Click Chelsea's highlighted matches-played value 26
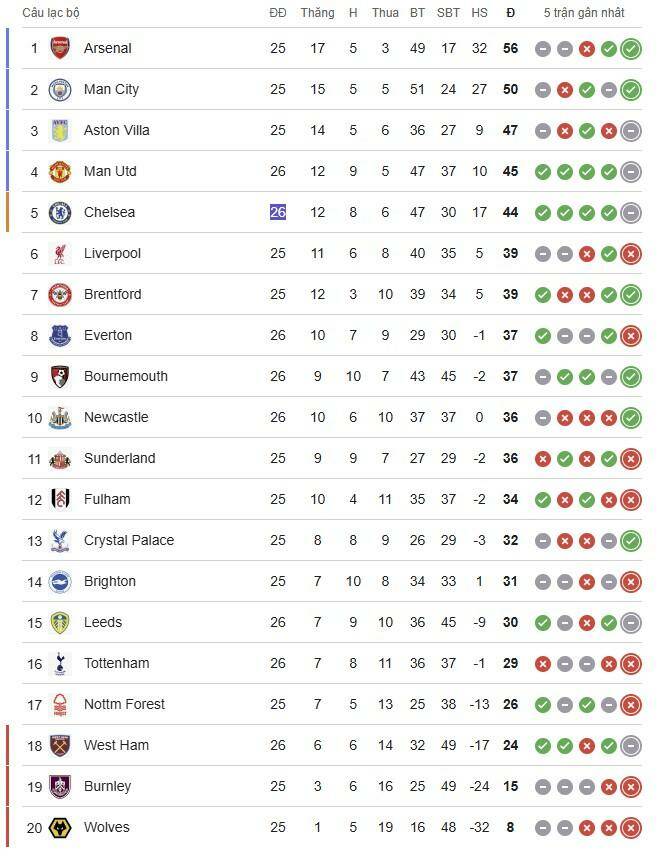This screenshot has width=665, height=859. pyautogui.click(x=278, y=212)
